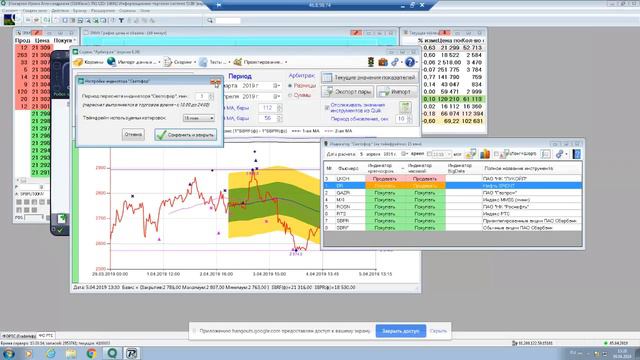Click the green spreadsheet icon near Quik tracking option
Viewport: 640px width, 360px height.
pyautogui.click(x=405, y=108)
